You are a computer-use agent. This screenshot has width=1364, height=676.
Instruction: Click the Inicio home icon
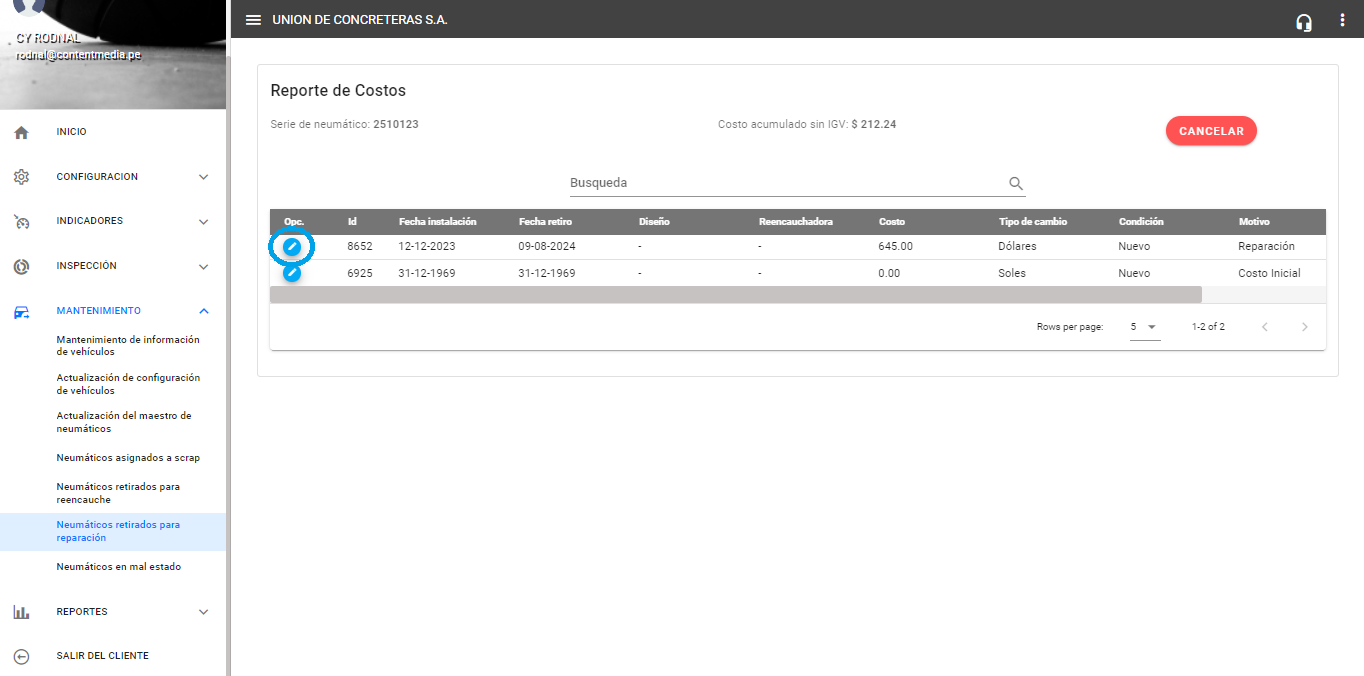pyautogui.click(x=21, y=132)
